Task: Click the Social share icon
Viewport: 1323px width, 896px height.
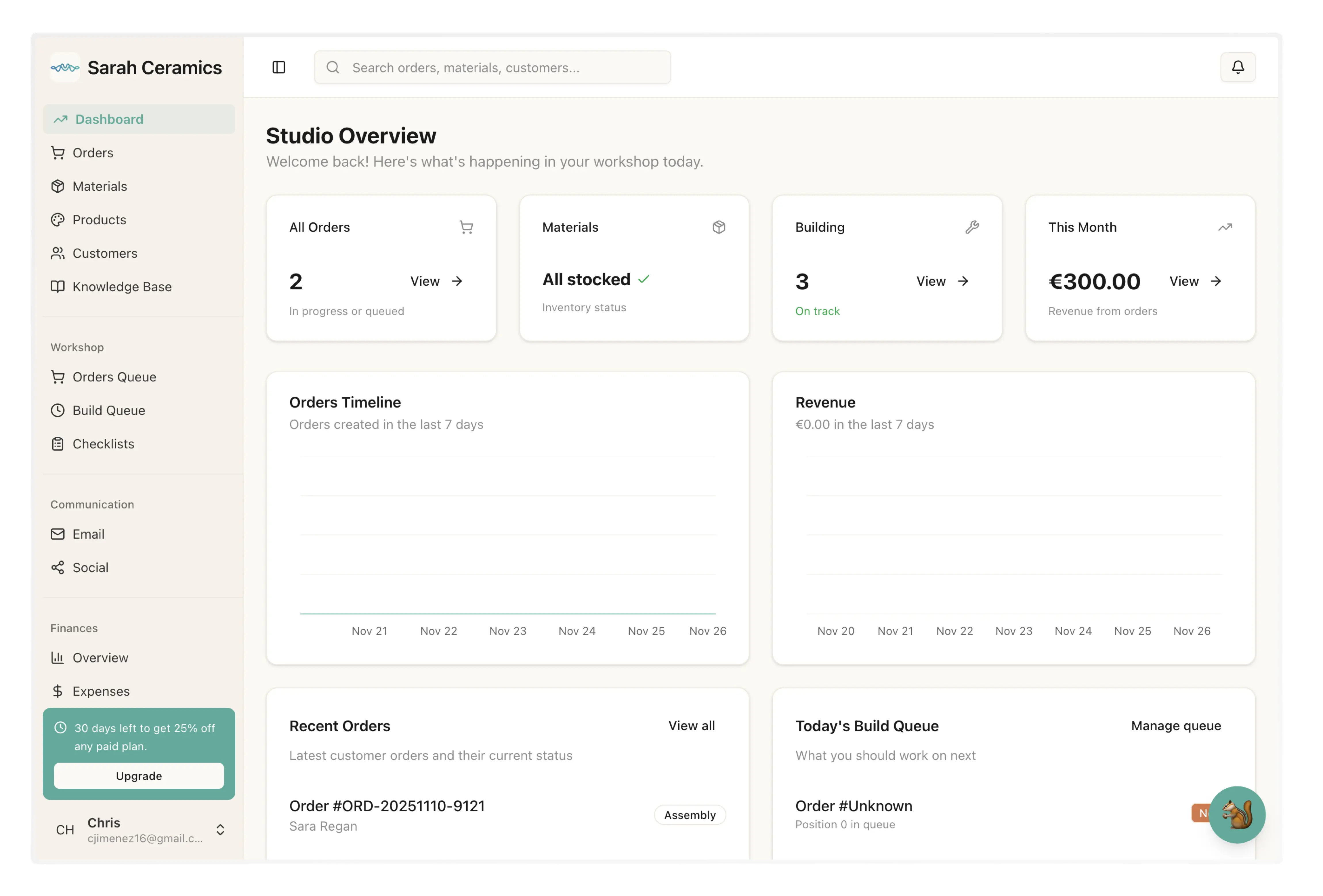Action: click(58, 568)
